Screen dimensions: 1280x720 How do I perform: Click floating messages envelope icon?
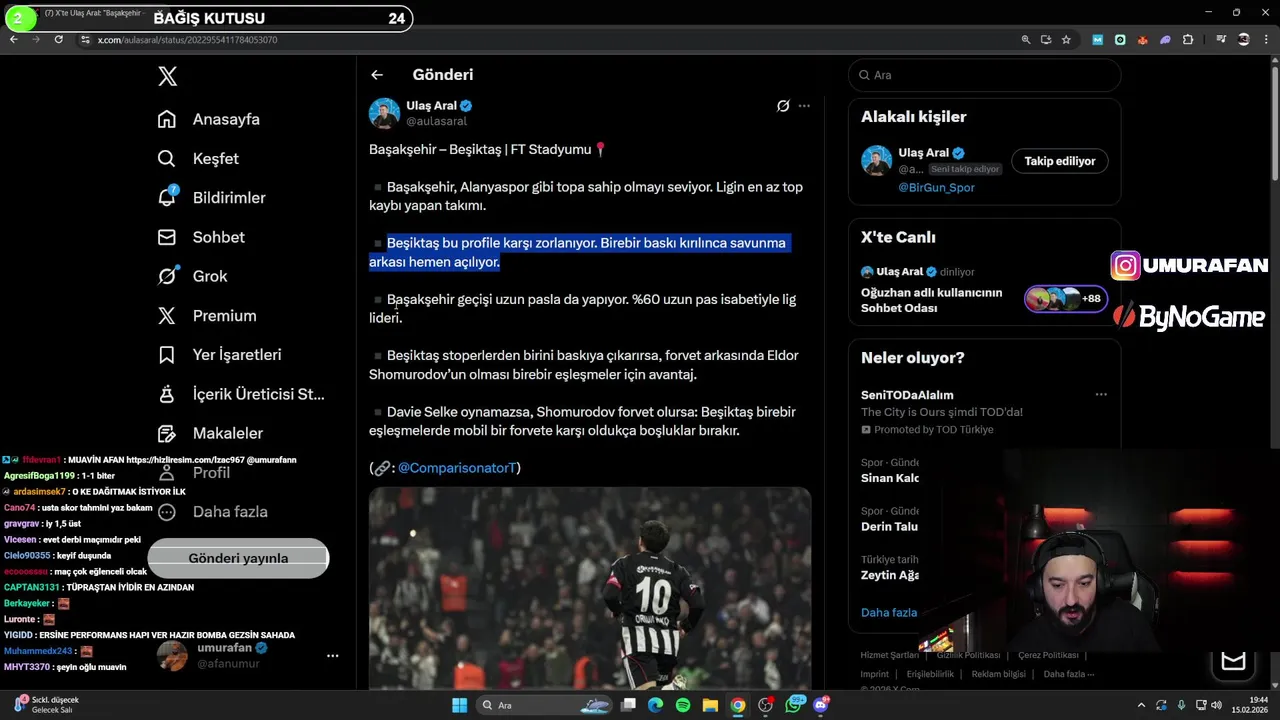[x=1233, y=661]
